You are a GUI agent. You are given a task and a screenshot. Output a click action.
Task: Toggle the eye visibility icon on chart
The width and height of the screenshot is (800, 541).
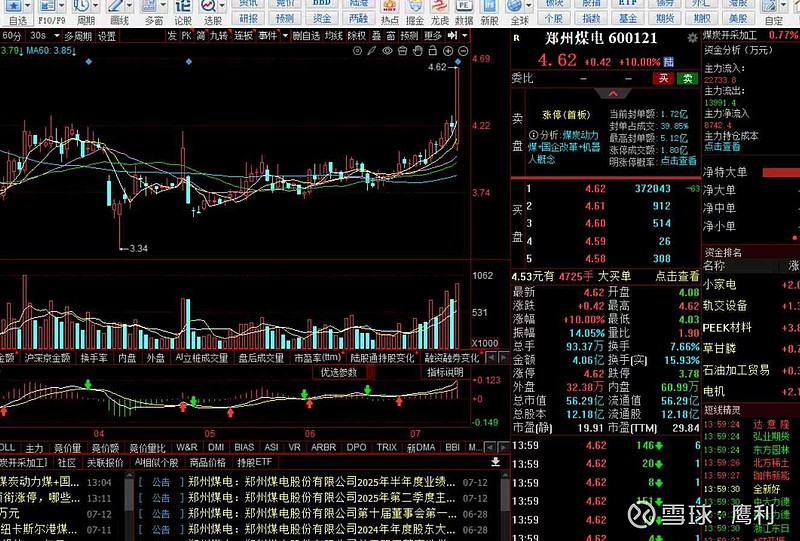[x=387, y=51]
